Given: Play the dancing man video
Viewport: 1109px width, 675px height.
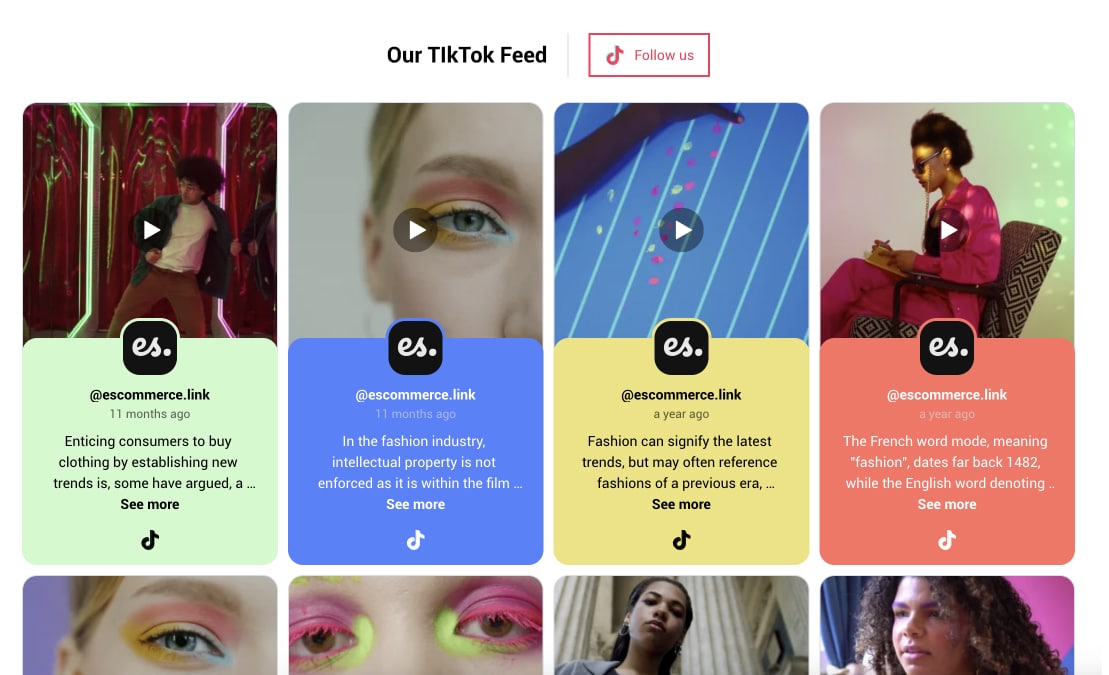Looking at the screenshot, I should pos(150,230).
